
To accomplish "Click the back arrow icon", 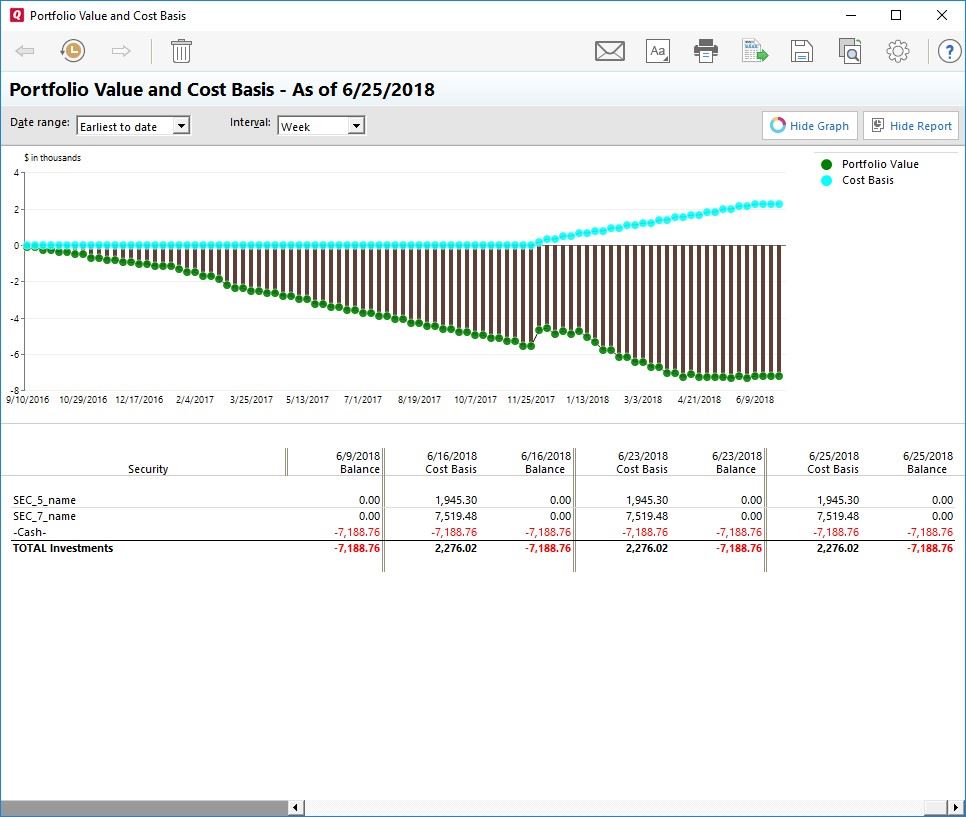I will [26, 51].
